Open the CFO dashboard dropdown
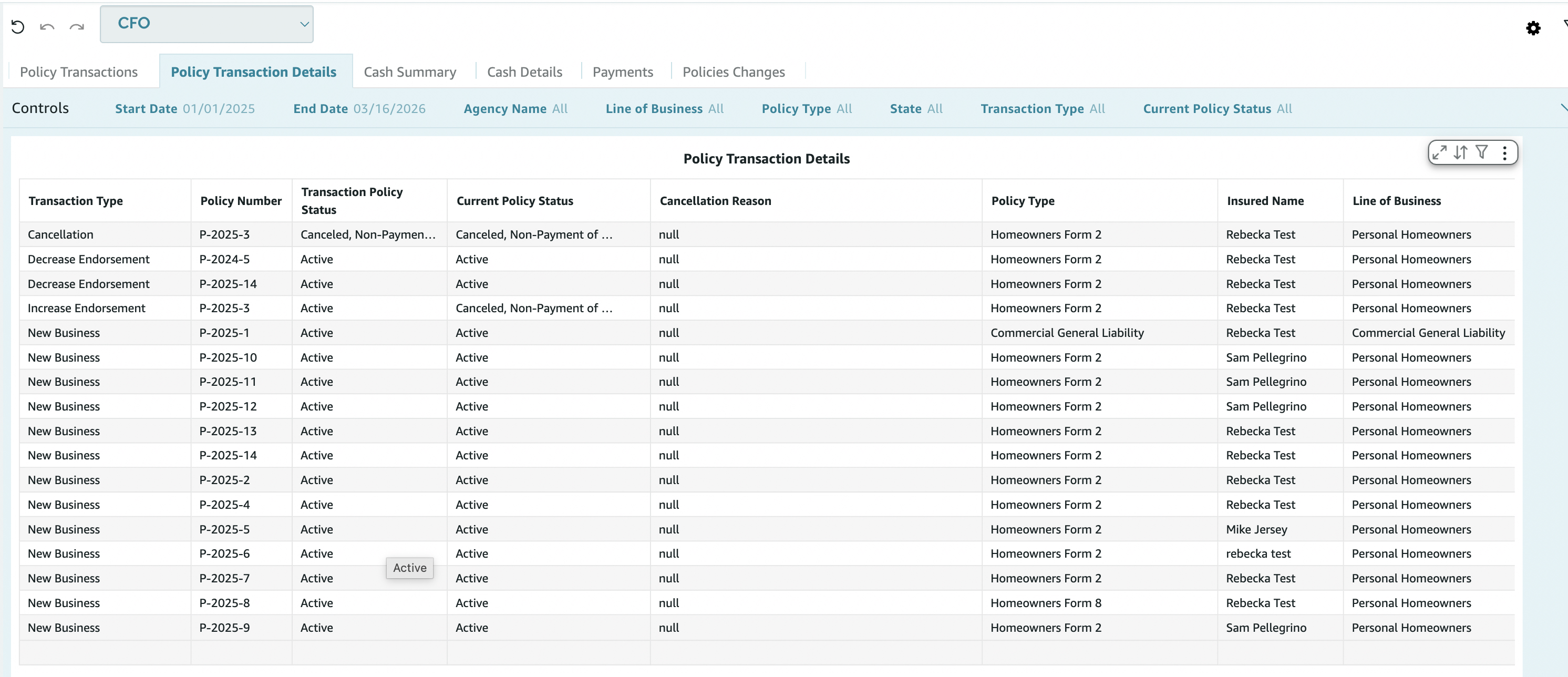 pyautogui.click(x=207, y=24)
